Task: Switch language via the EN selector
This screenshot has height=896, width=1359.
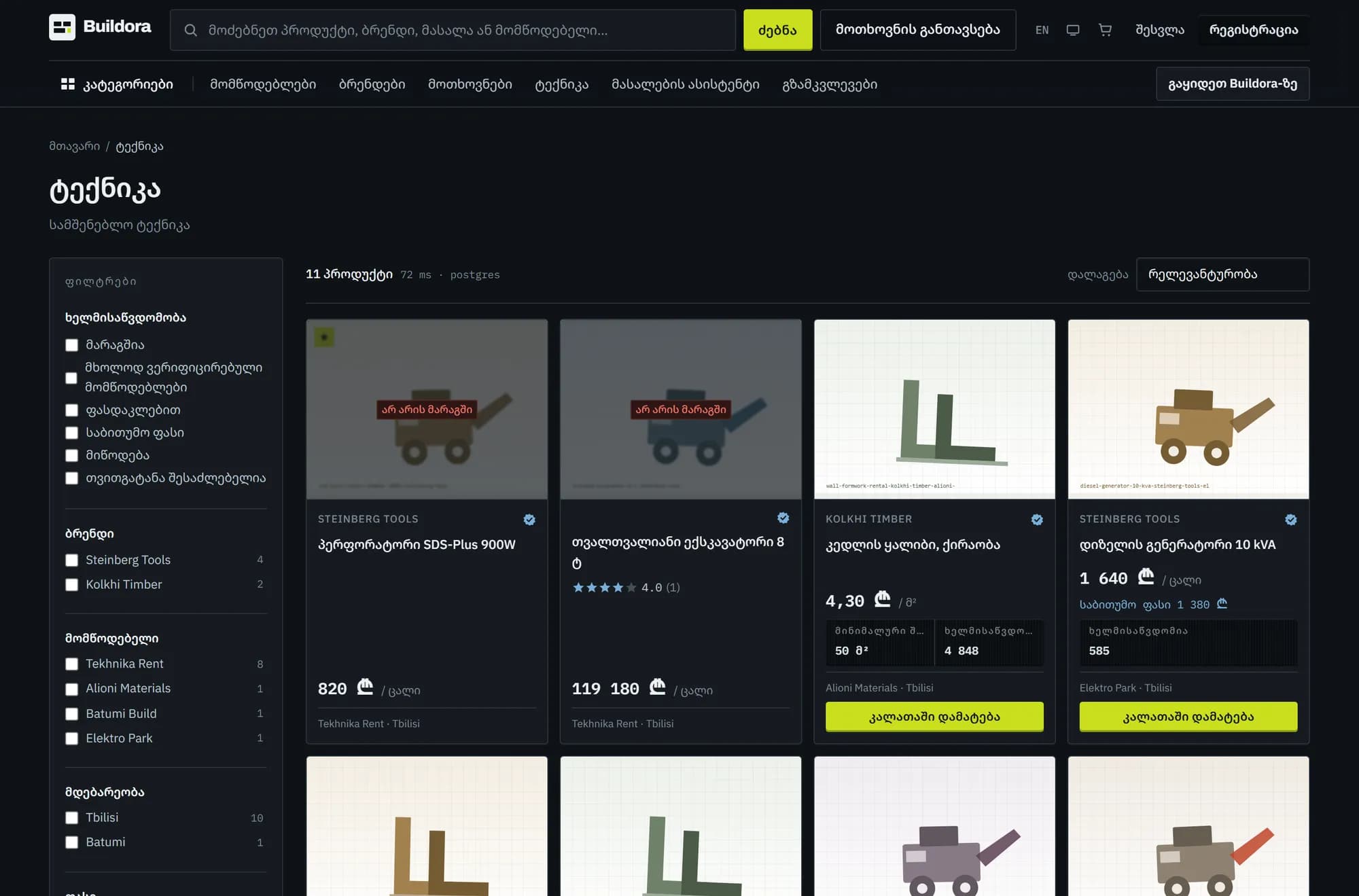Action: (1042, 30)
